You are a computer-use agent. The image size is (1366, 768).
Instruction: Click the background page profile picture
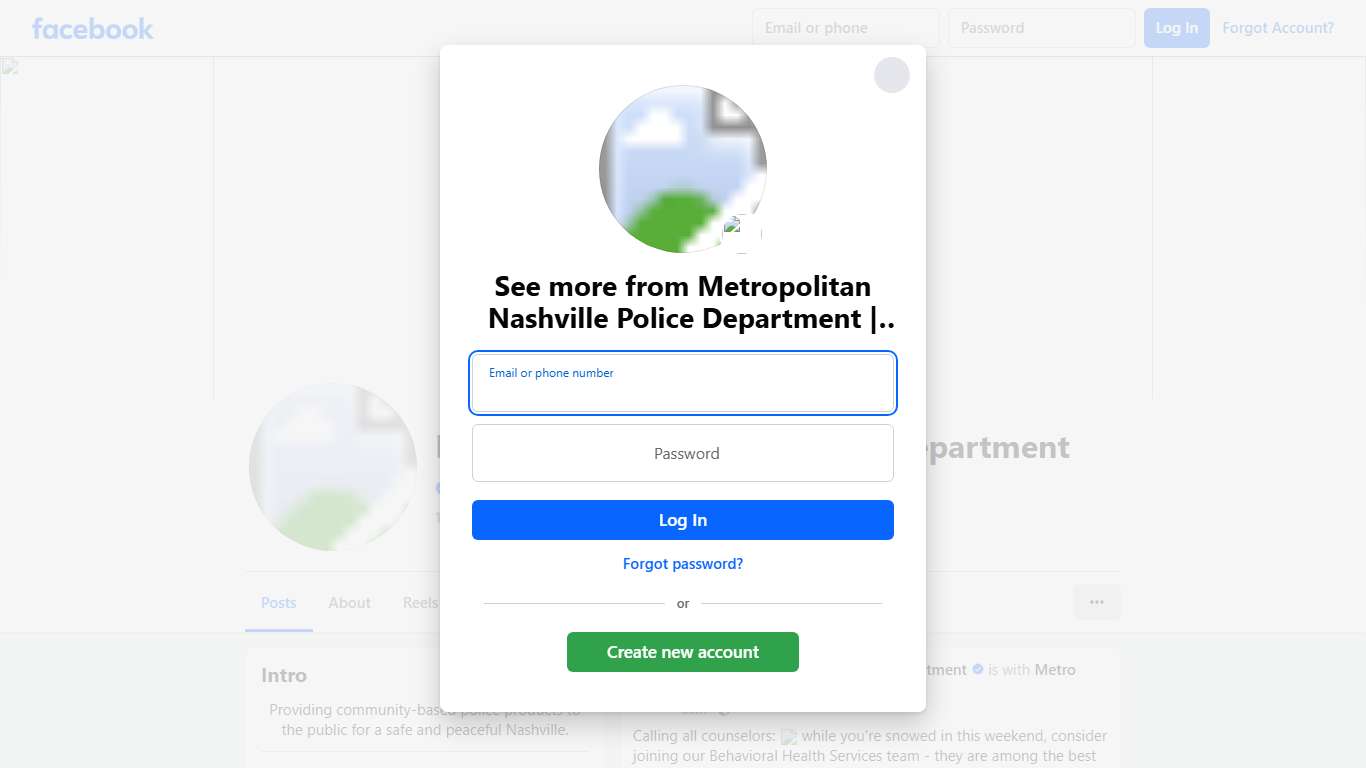pyautogui.click(x=333, y=467)
